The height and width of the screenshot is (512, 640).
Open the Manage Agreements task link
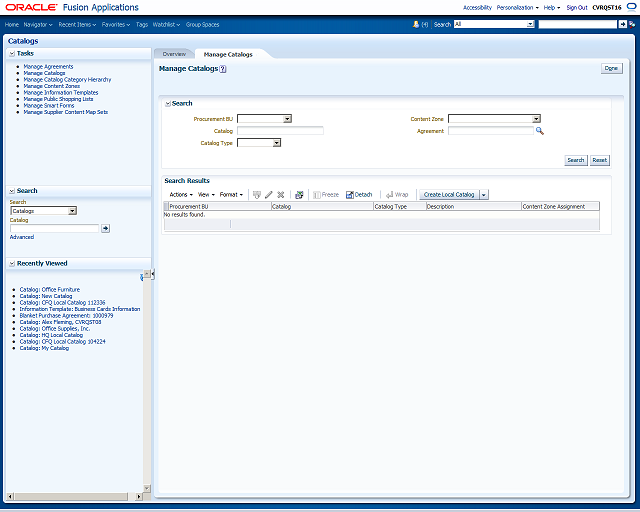click(x=48, y=67)
